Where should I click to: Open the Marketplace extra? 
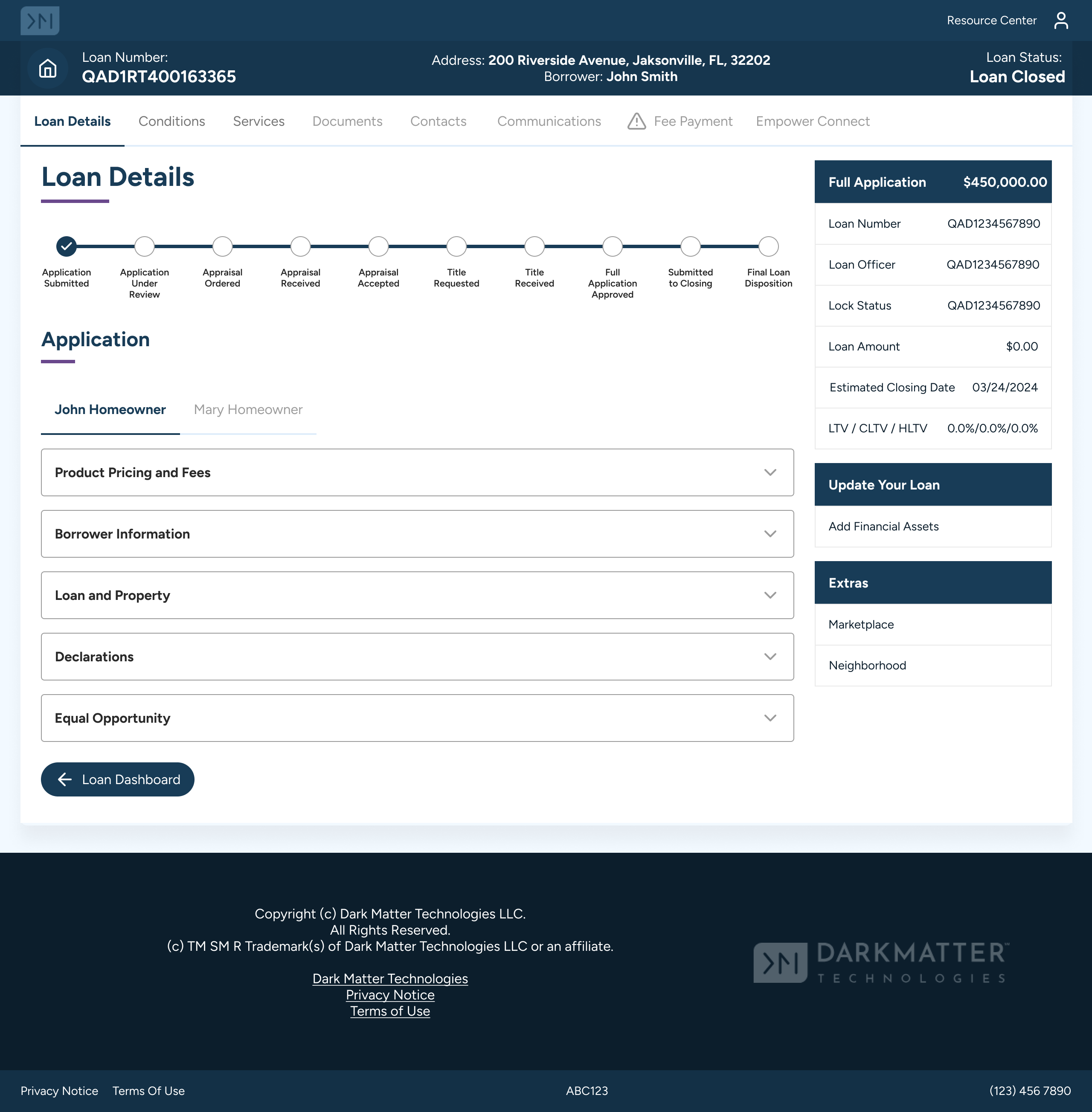[x=861, y=624]
